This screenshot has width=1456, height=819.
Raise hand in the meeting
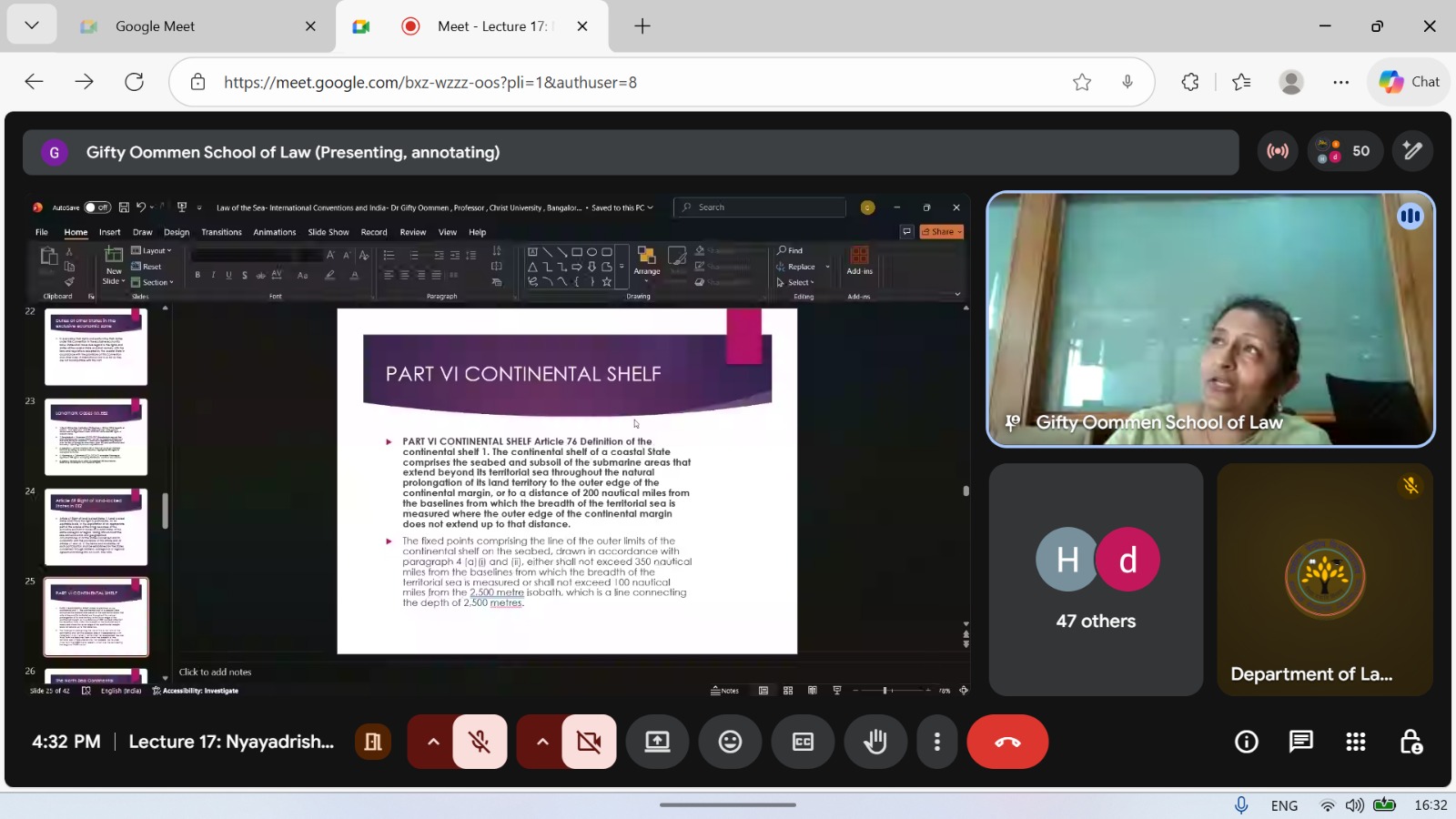pos(875,742)
